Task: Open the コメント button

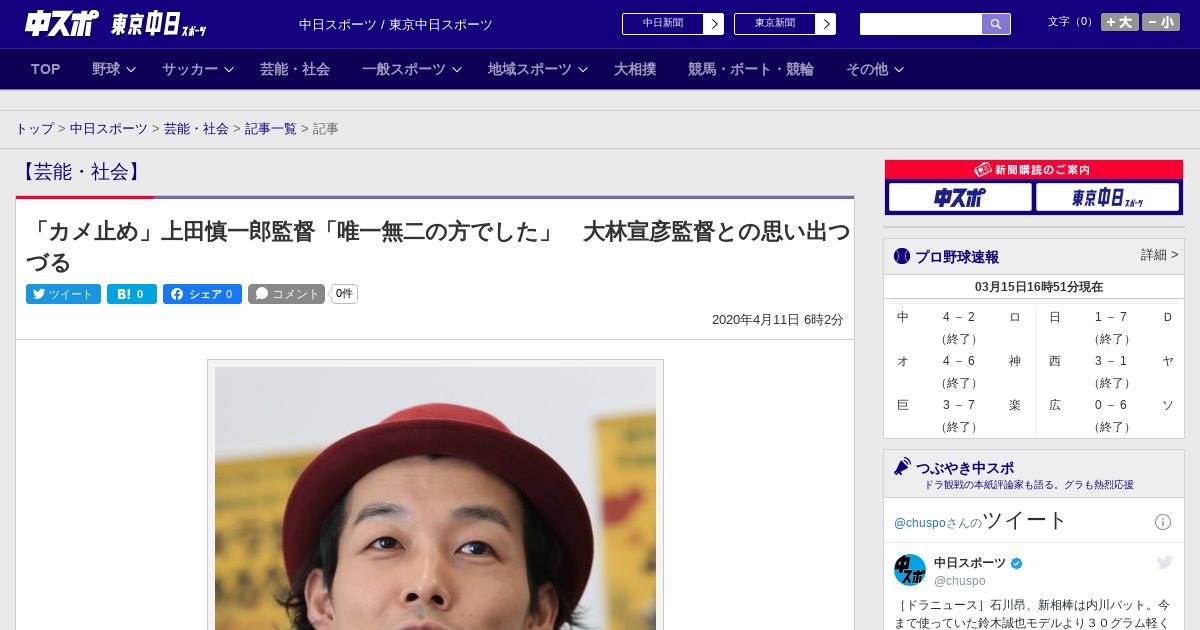Action: click(x=286, y=294)
